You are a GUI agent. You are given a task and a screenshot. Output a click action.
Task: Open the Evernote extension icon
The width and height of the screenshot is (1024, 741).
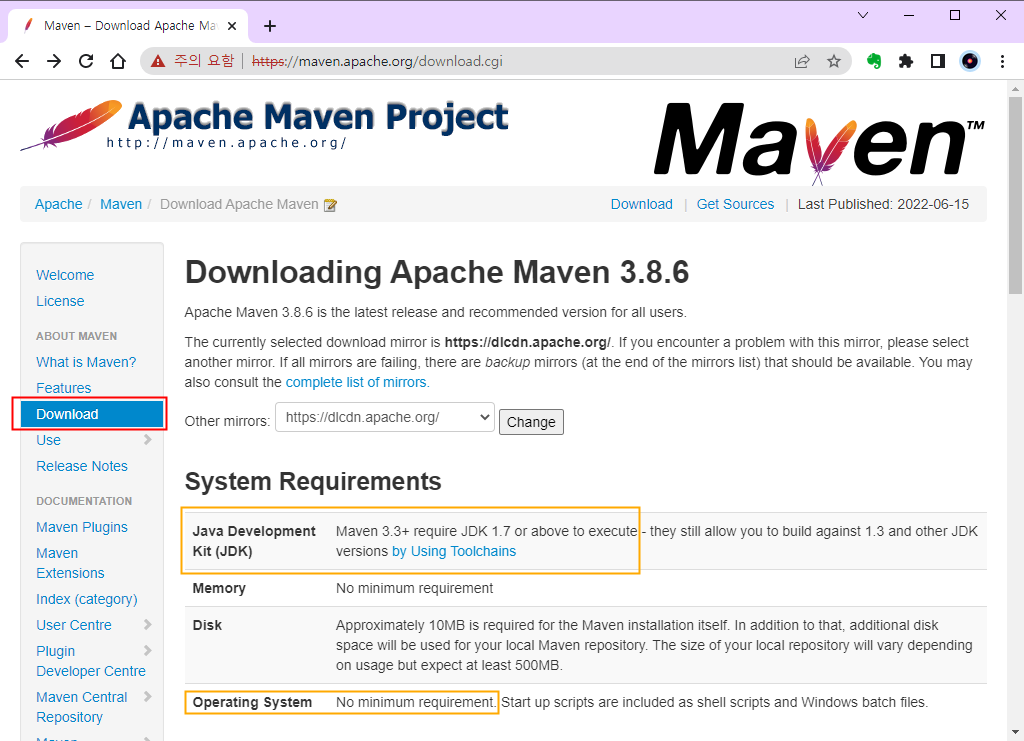pyautogui.click(x=874, y=61)
